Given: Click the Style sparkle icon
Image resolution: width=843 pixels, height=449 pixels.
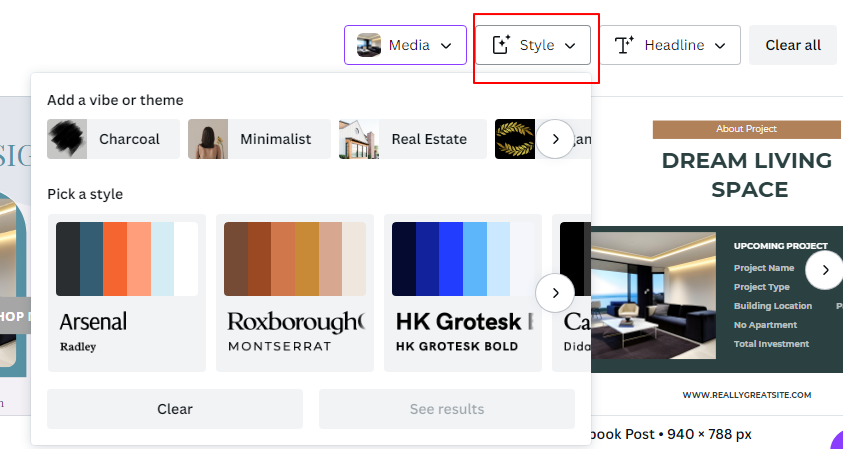Looking at the screenshot, I should coord(501,45).
